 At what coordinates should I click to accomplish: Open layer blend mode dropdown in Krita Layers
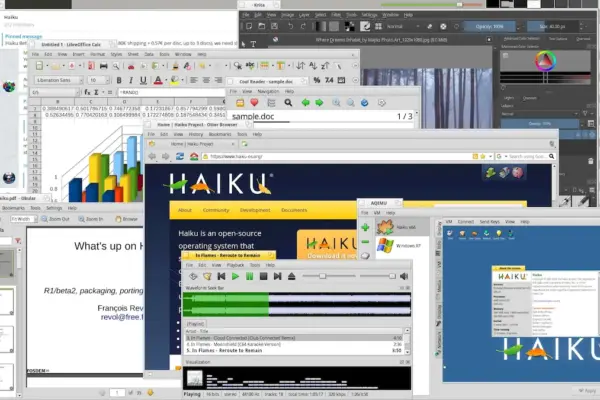[x=540, y=114]
